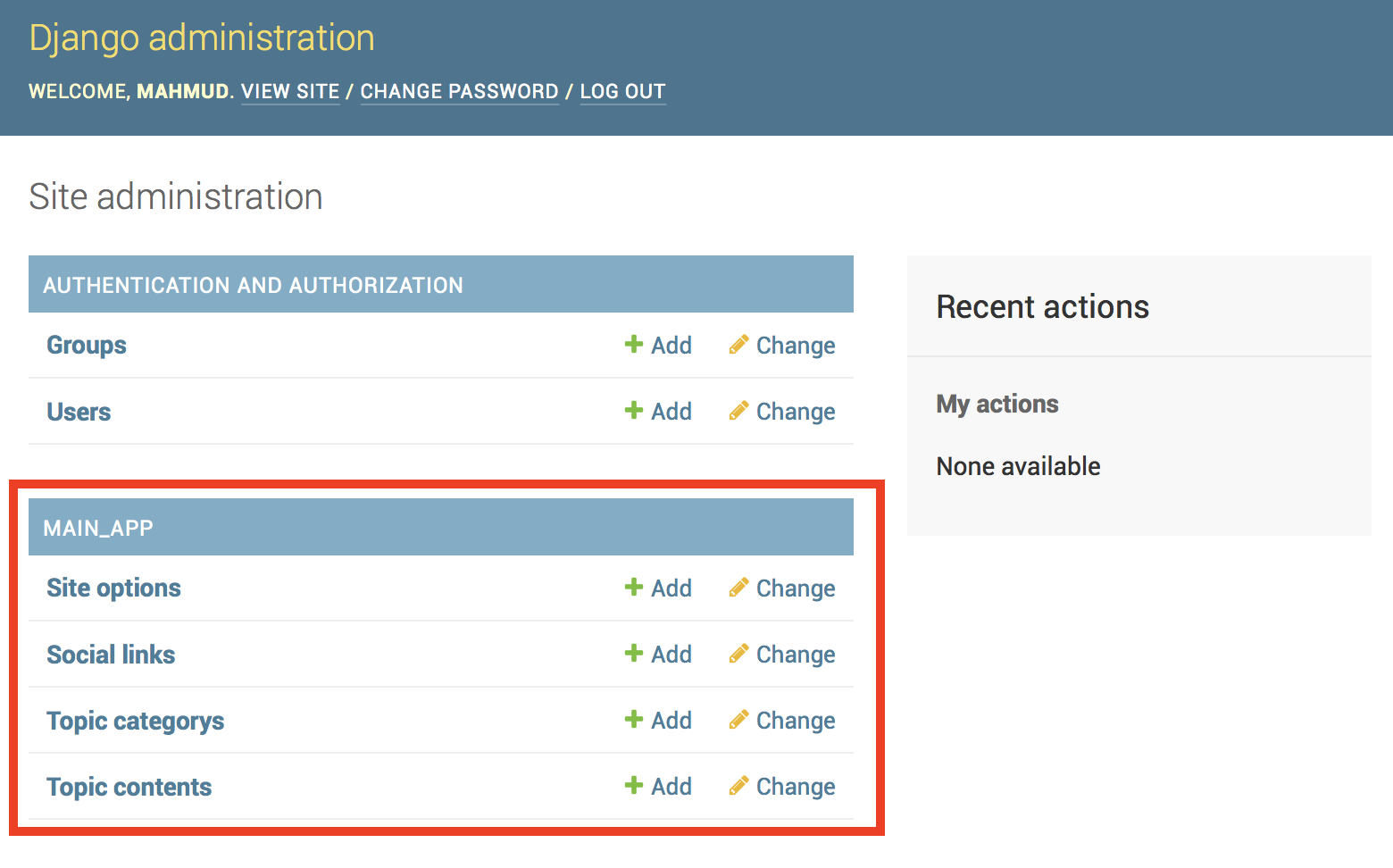This screenshot has width=1393, height=868.
Task: Click Change text link for Social links
Action: 796,655
